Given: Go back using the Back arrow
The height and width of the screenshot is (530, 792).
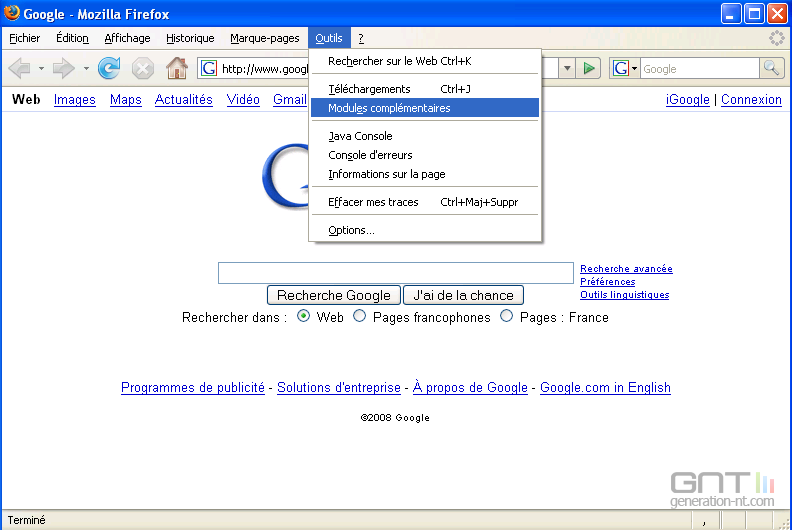Looking at the screenshot, I should coord(20,68).
